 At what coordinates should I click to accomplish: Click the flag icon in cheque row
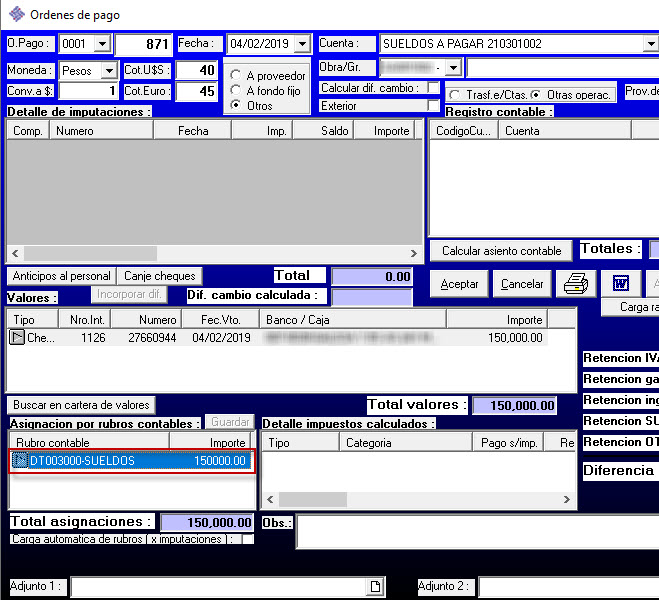pyautogui.click(x=18, y=338)
